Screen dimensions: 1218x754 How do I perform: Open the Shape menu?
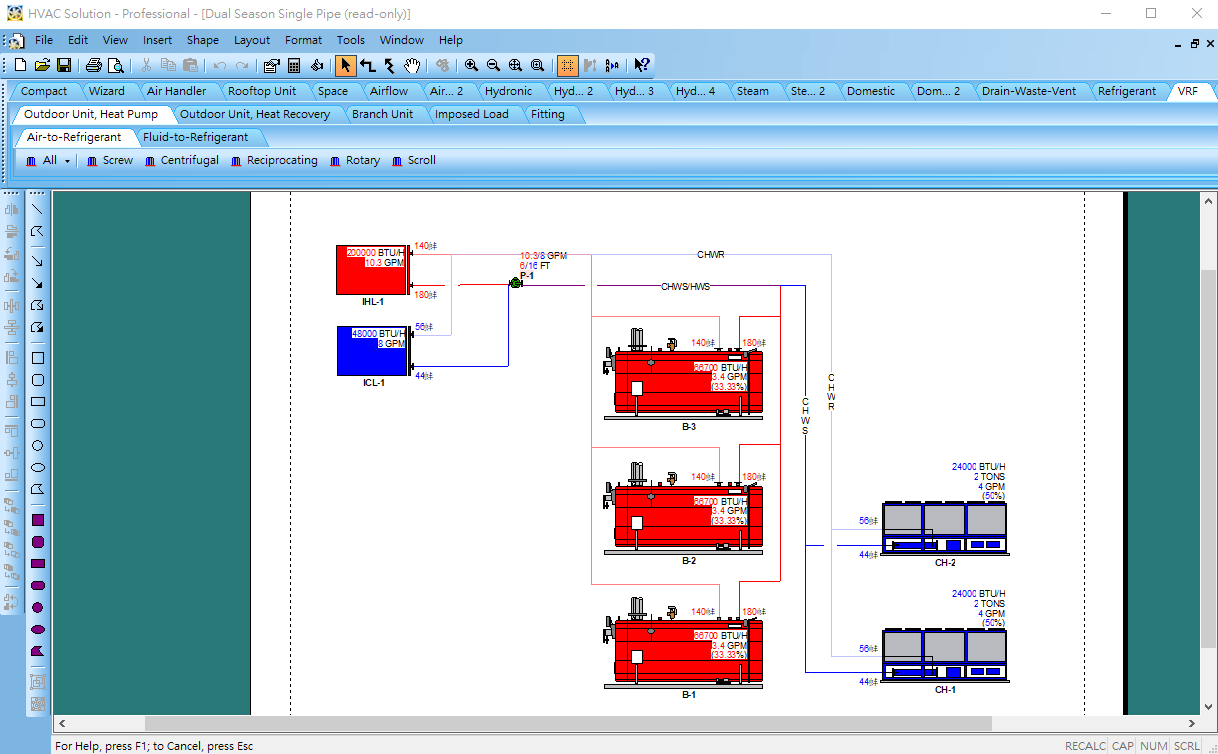click(202, 40)
